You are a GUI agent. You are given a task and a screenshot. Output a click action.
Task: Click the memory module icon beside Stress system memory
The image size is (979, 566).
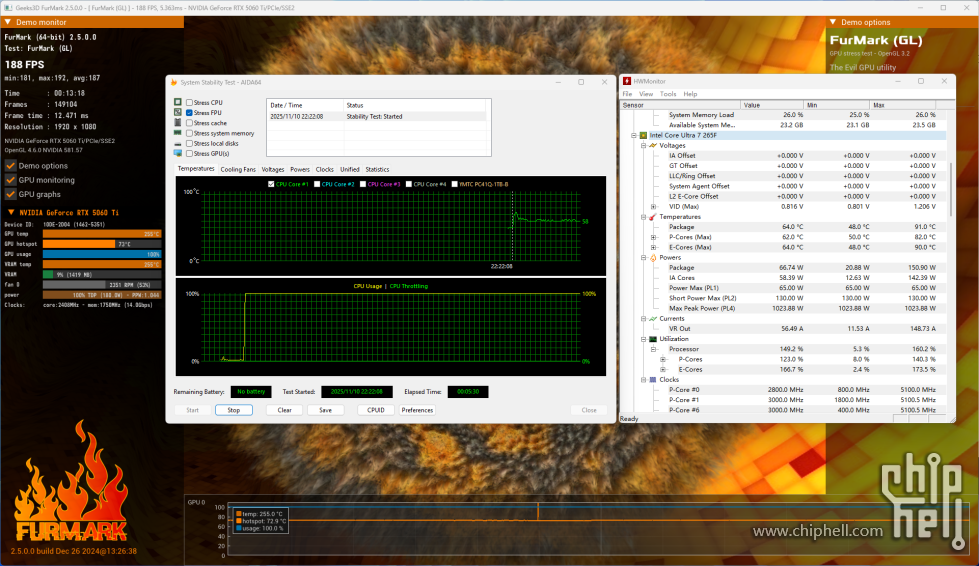click(177, 133)
